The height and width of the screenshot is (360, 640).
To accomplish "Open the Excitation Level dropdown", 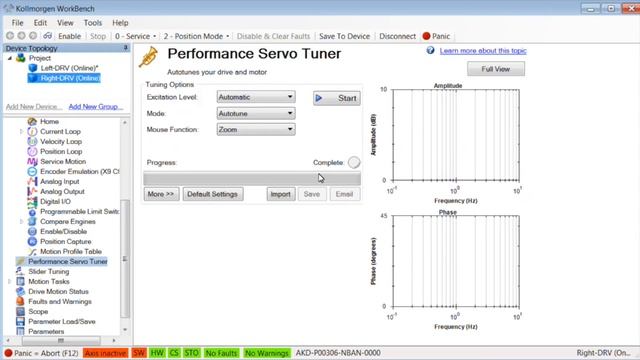I will coord(256,97).
